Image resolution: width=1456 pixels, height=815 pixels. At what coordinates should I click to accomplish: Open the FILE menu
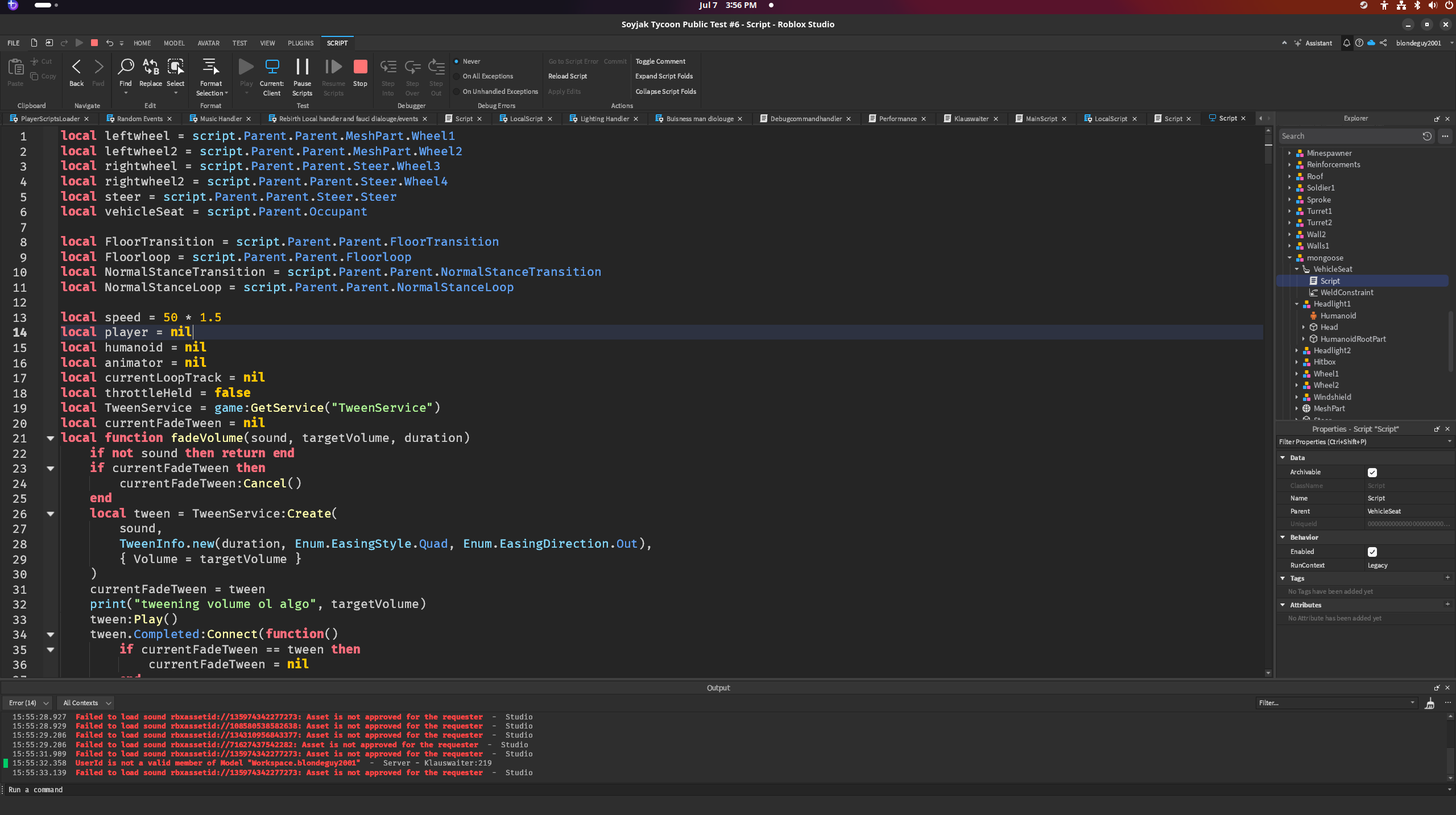(x=13, y=43)
